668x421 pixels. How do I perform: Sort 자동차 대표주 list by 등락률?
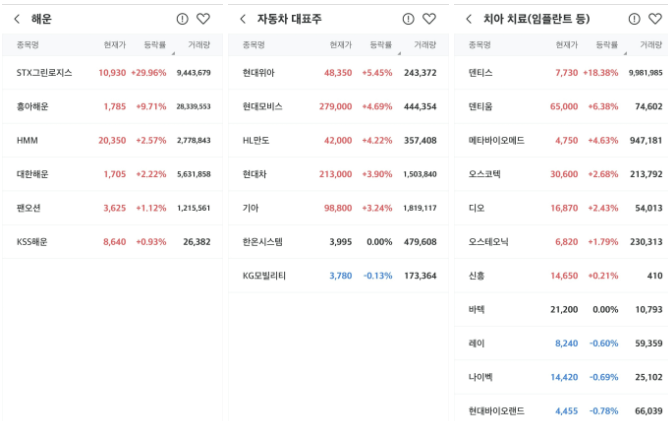point(380,45)
